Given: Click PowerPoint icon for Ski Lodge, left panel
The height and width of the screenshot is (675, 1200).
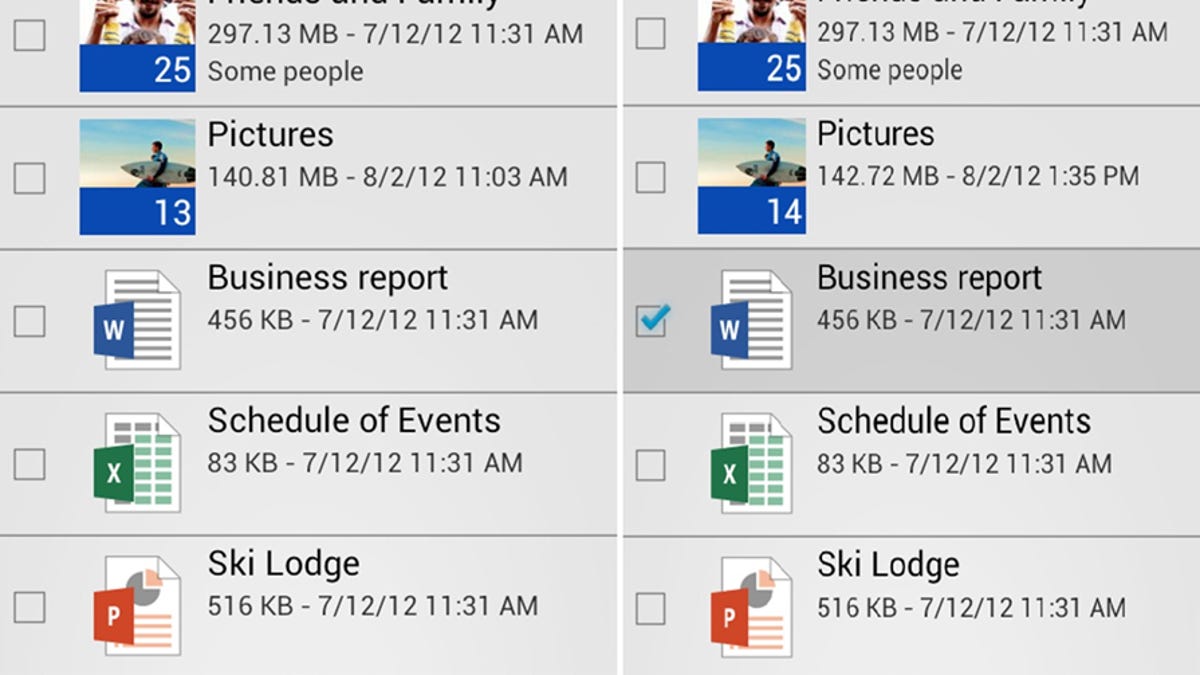Looking at the screenshot, I should pyautogui.click(x=137, y=606).
